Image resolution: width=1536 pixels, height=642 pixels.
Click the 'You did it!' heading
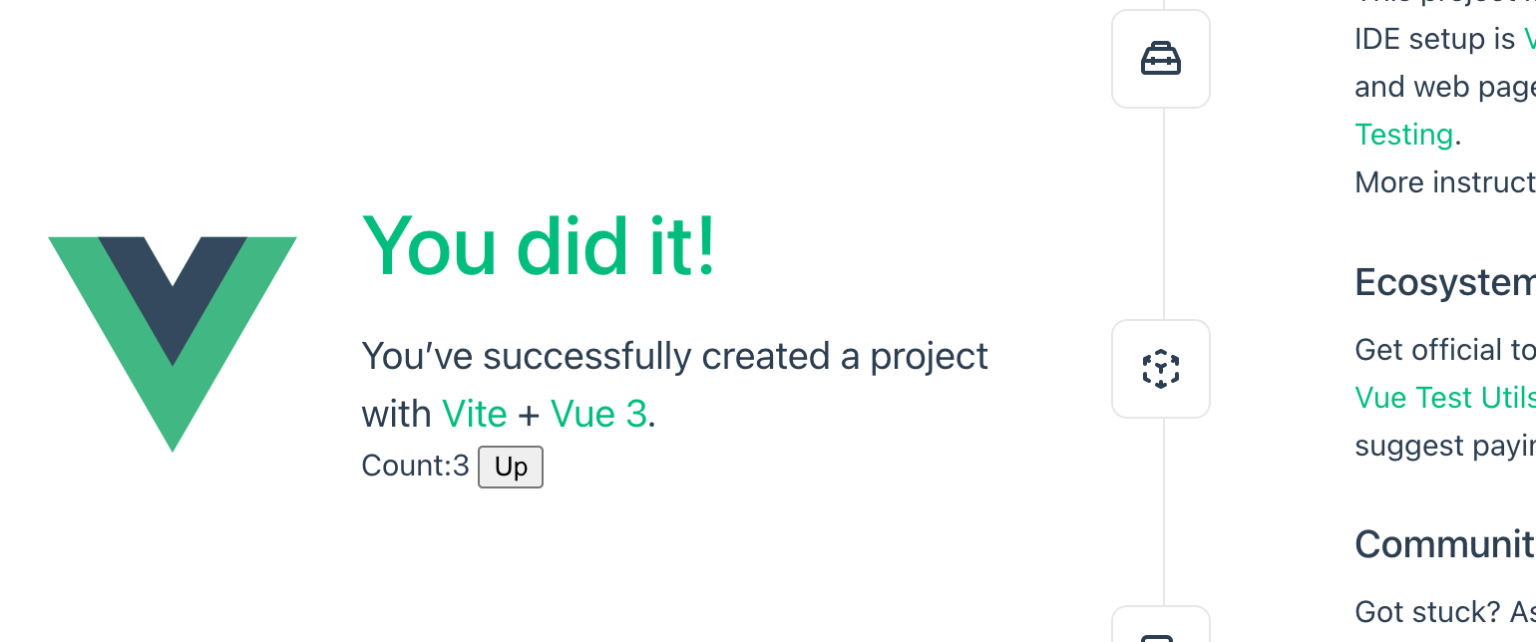click(x=538, y=245)
